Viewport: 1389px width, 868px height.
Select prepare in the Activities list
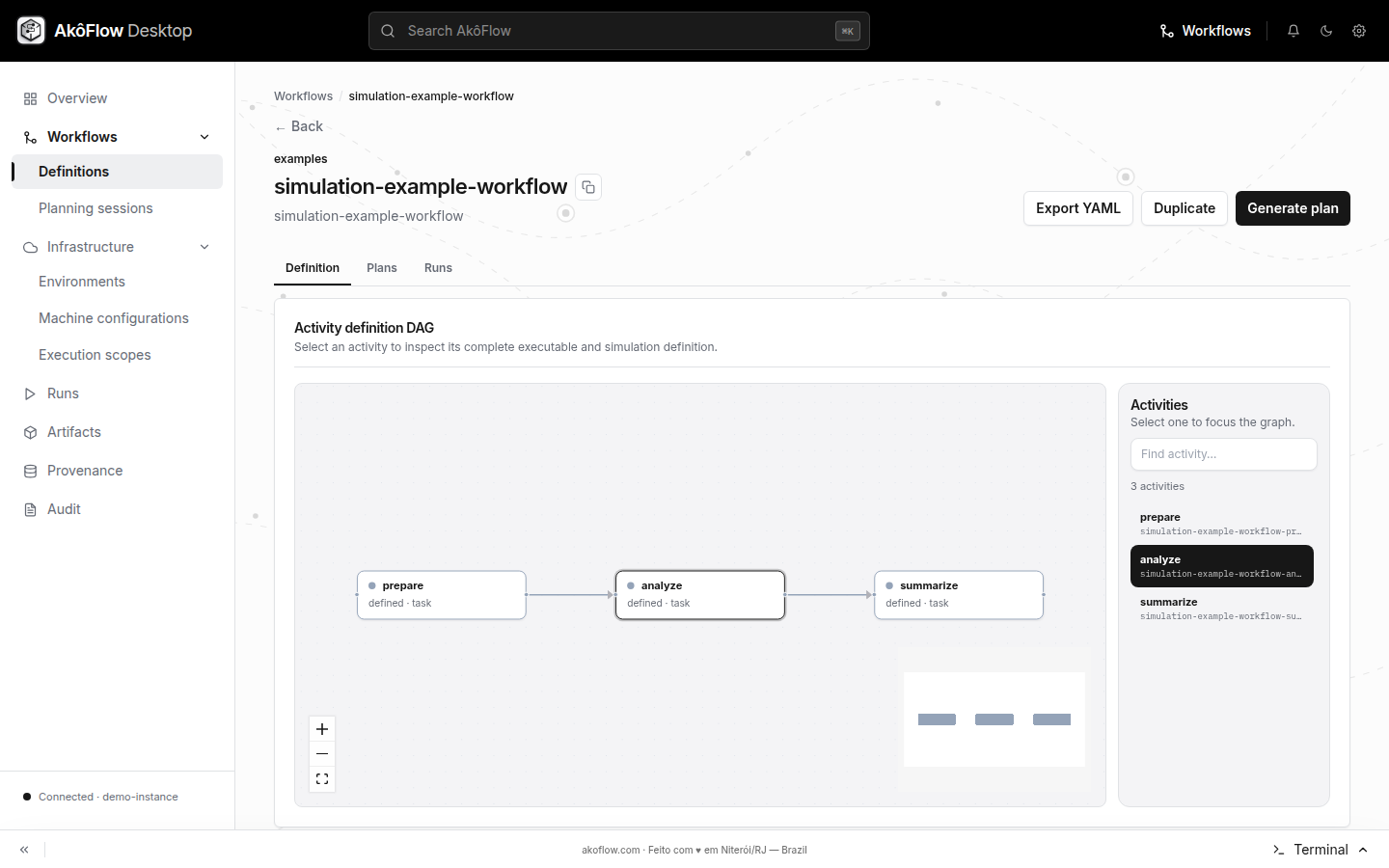pos(1222,524)
